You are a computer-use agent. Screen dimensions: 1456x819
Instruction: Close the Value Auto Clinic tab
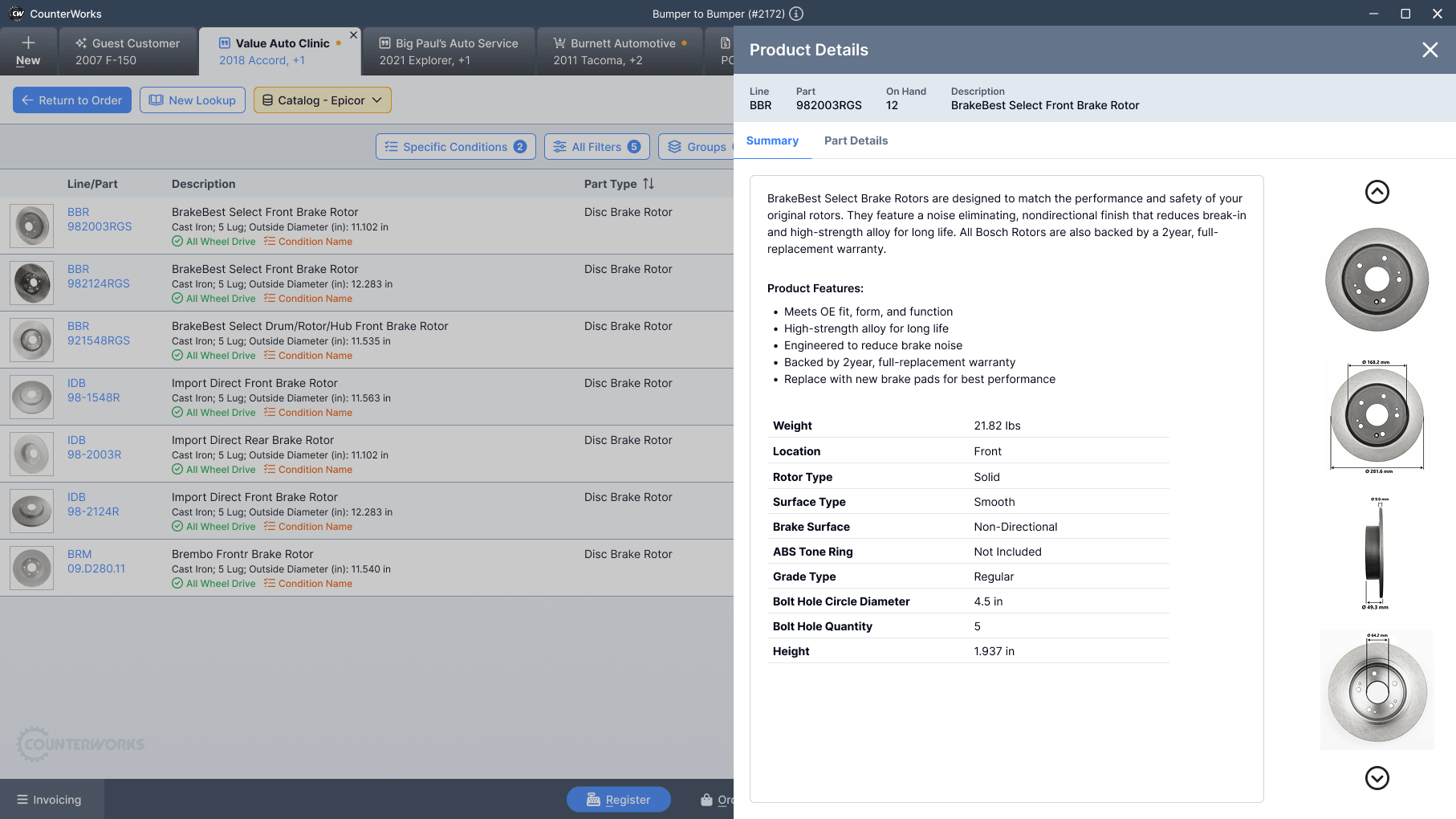[x=353, y=35]
